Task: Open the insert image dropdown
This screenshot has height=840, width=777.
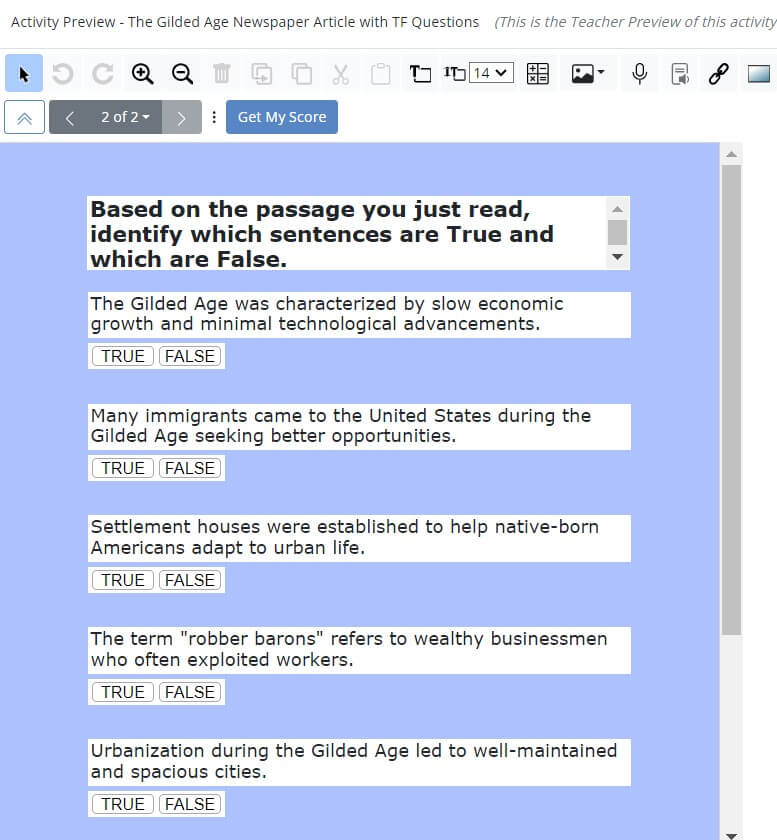Action: click(588, 73)
